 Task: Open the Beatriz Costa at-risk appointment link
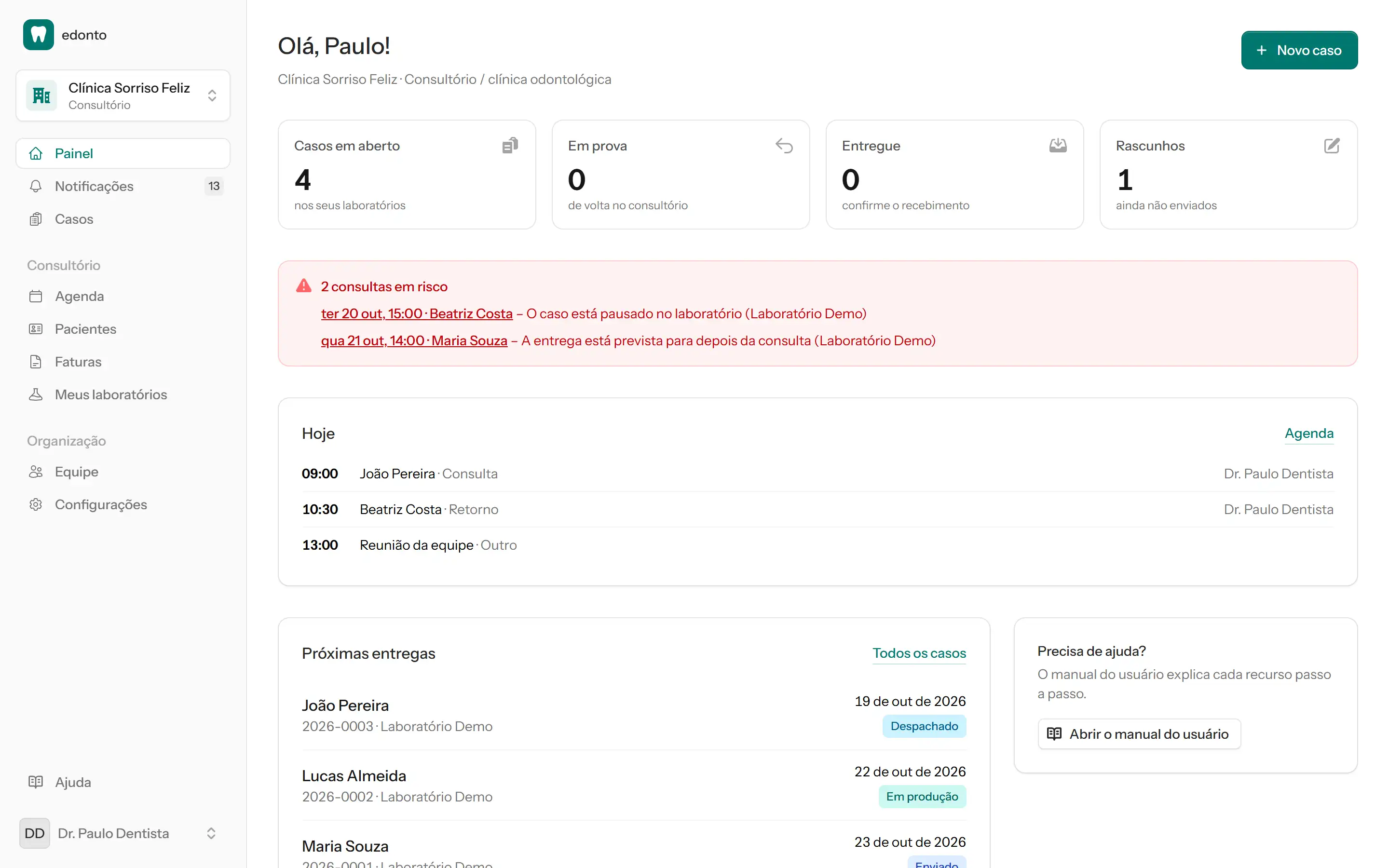[417, 313]
